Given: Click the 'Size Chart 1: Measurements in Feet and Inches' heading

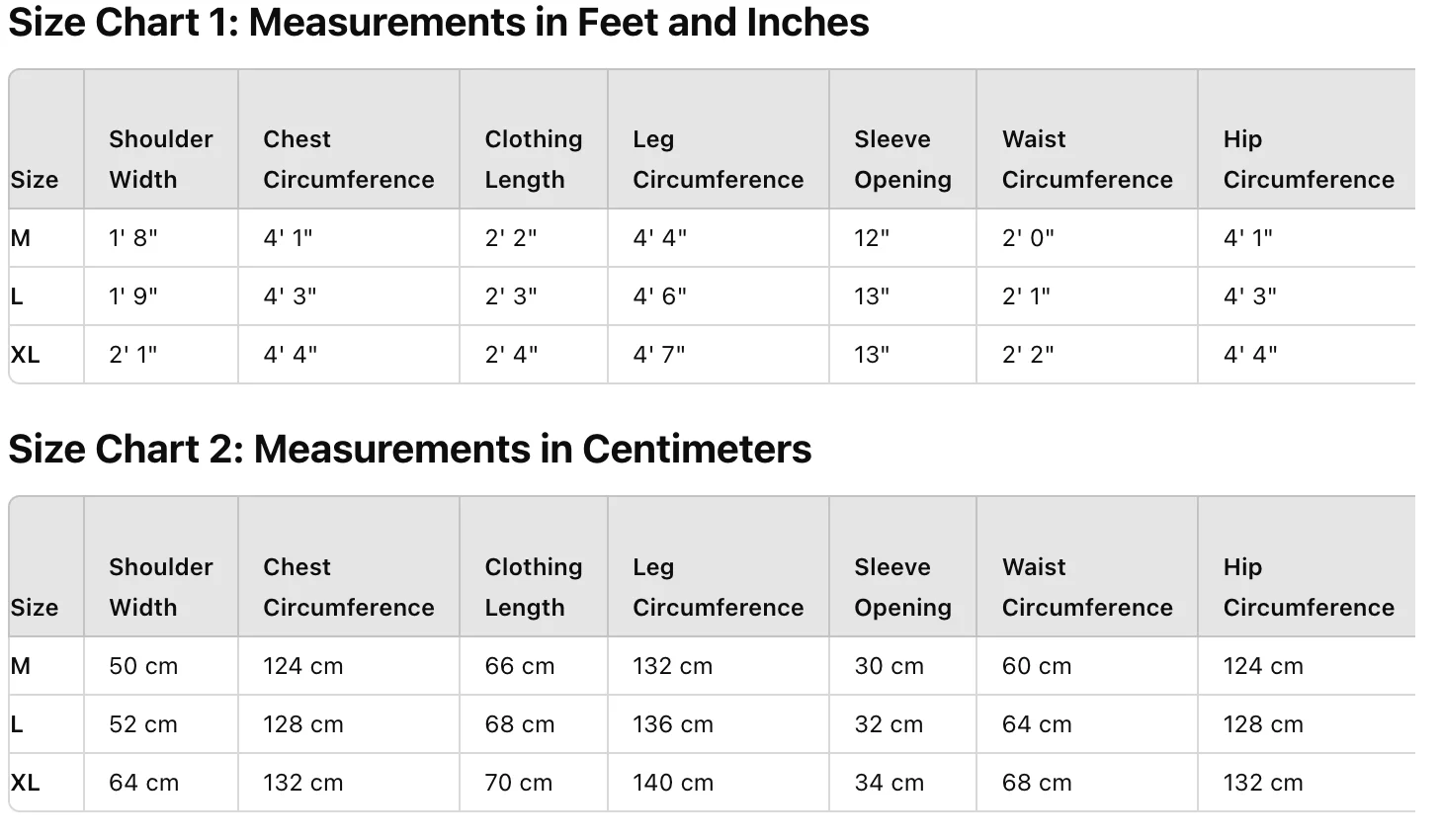Looking at the screenshot, I should [438, 23].
